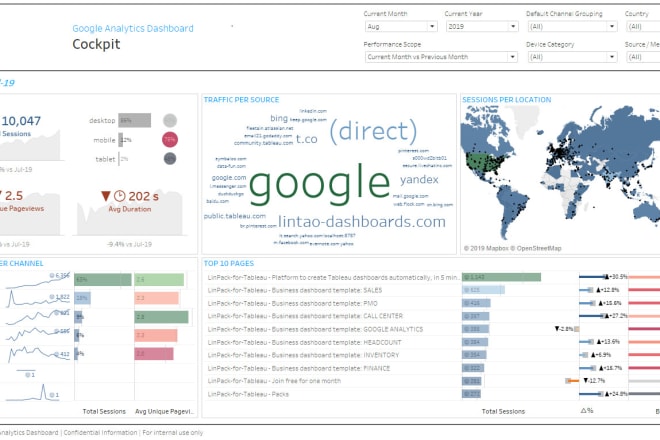Select '(direct)' in the traffic word cloud
The width and height of the screenshot is (660, 440).
[373, 131]
